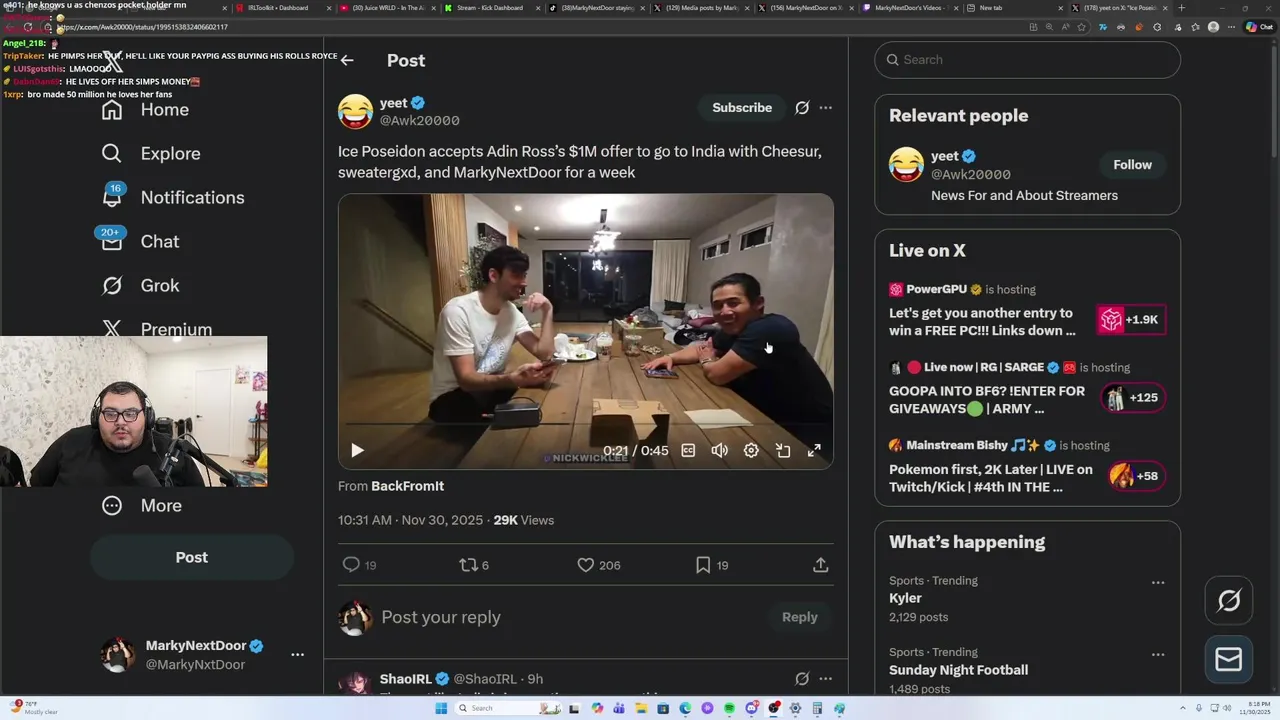Open three-dot menu on ShaoIRL's reply
This screenshot has width=1280, height=720.
coord(825,679)
